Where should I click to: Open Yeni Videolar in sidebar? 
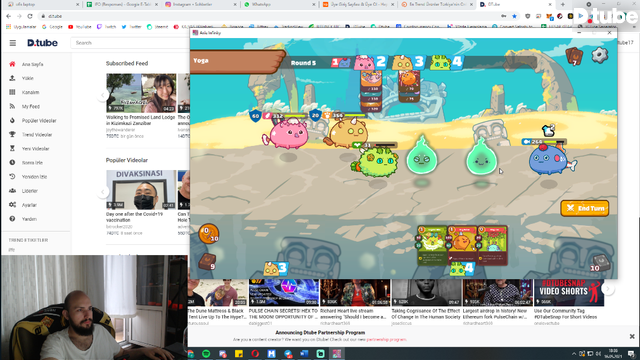[x=36, y=149]
